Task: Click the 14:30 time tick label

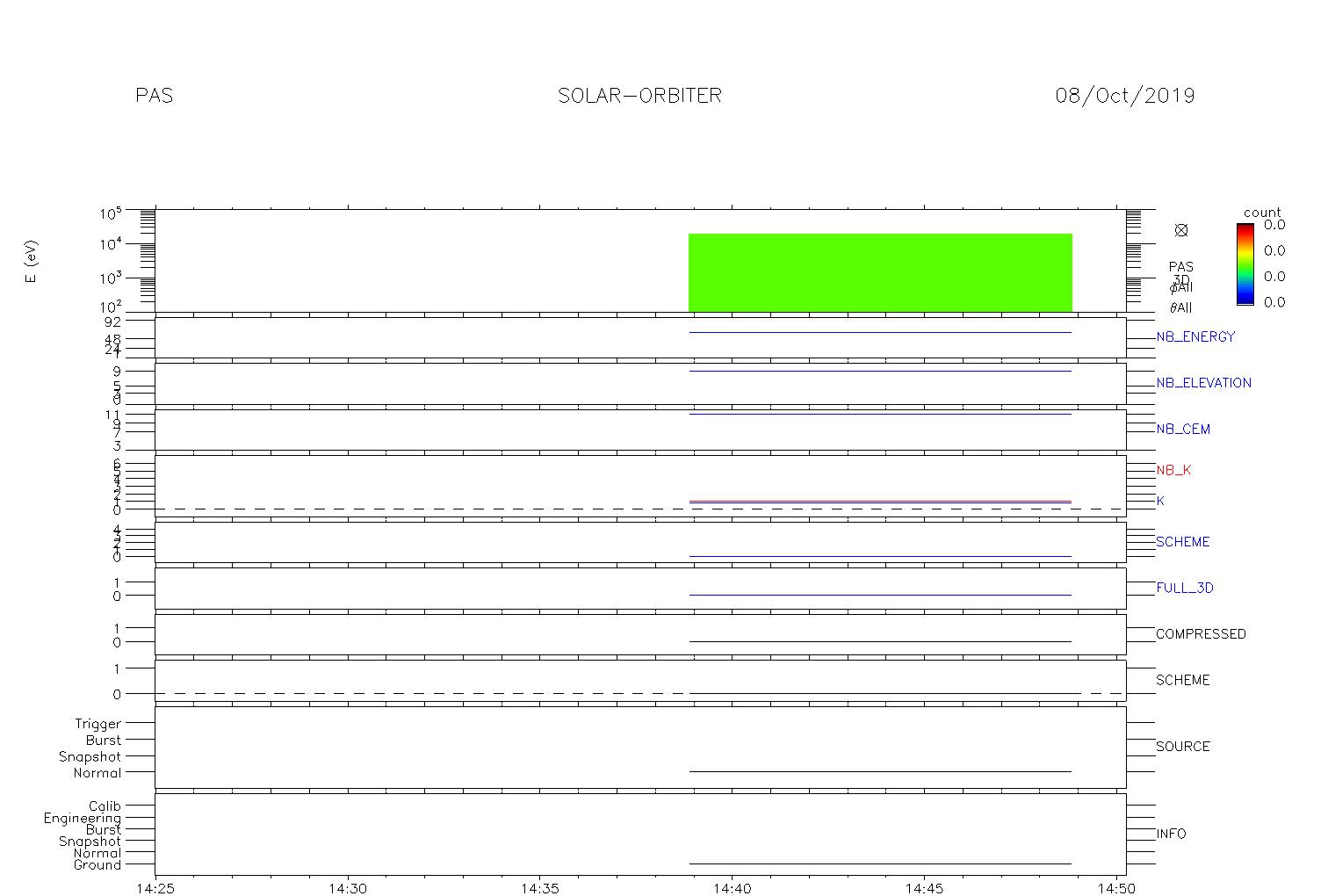Action: [x=348, y=887]
